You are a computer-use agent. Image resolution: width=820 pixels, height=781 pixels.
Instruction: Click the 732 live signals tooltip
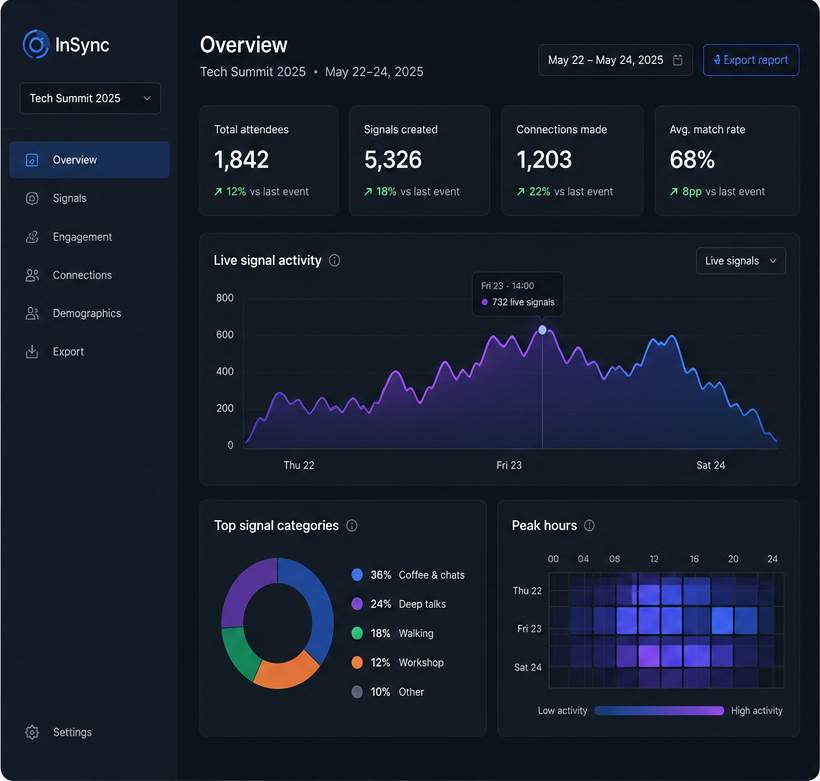pyautogui.click(x=518, y=294)
